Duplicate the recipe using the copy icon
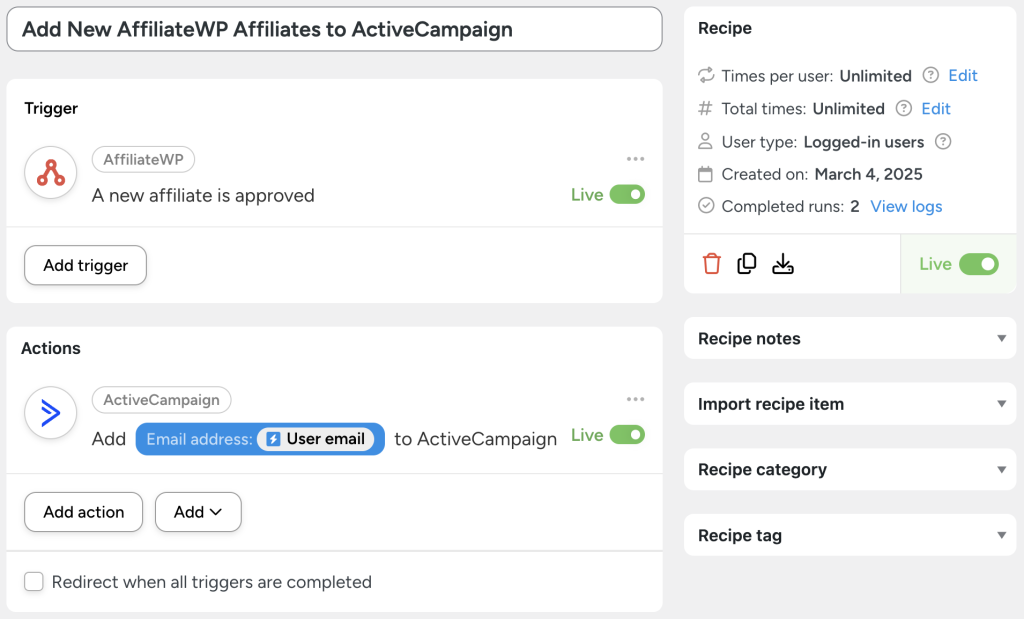Viewport: 1024px width, 619px height. [x=747, y=263]
